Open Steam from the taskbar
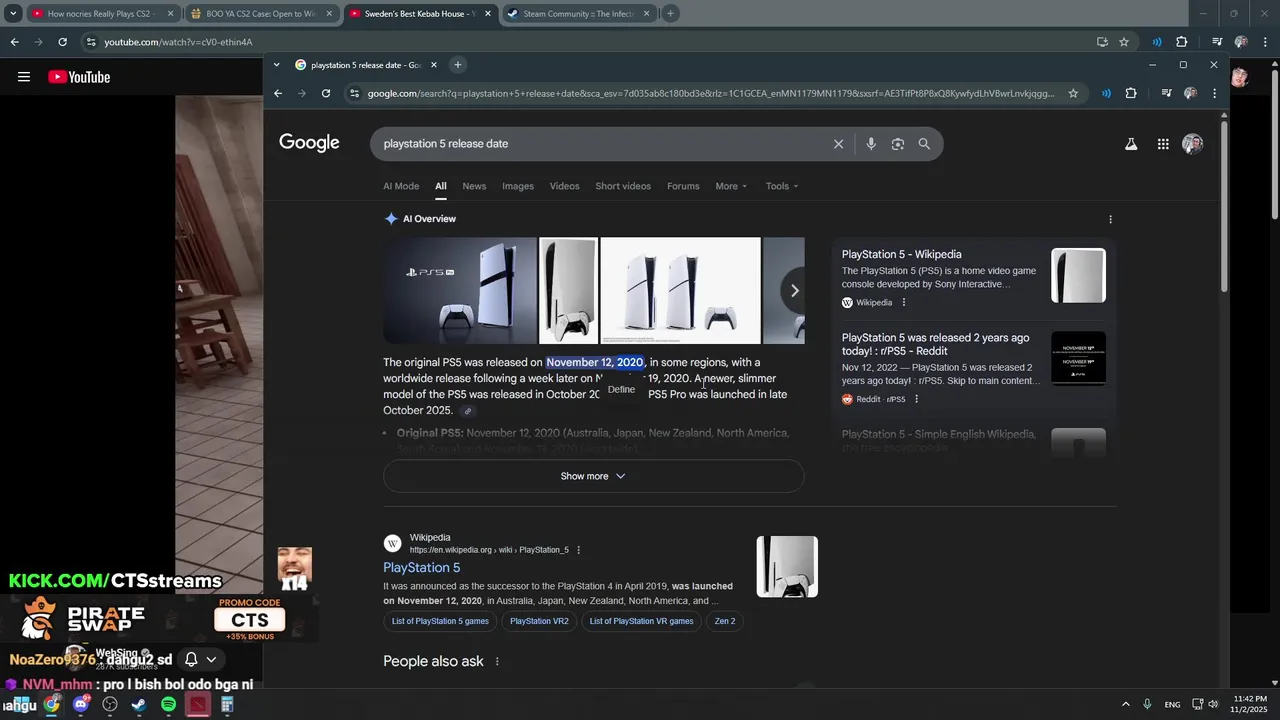This screenshot has width=1280, height=720. (139, 704)
